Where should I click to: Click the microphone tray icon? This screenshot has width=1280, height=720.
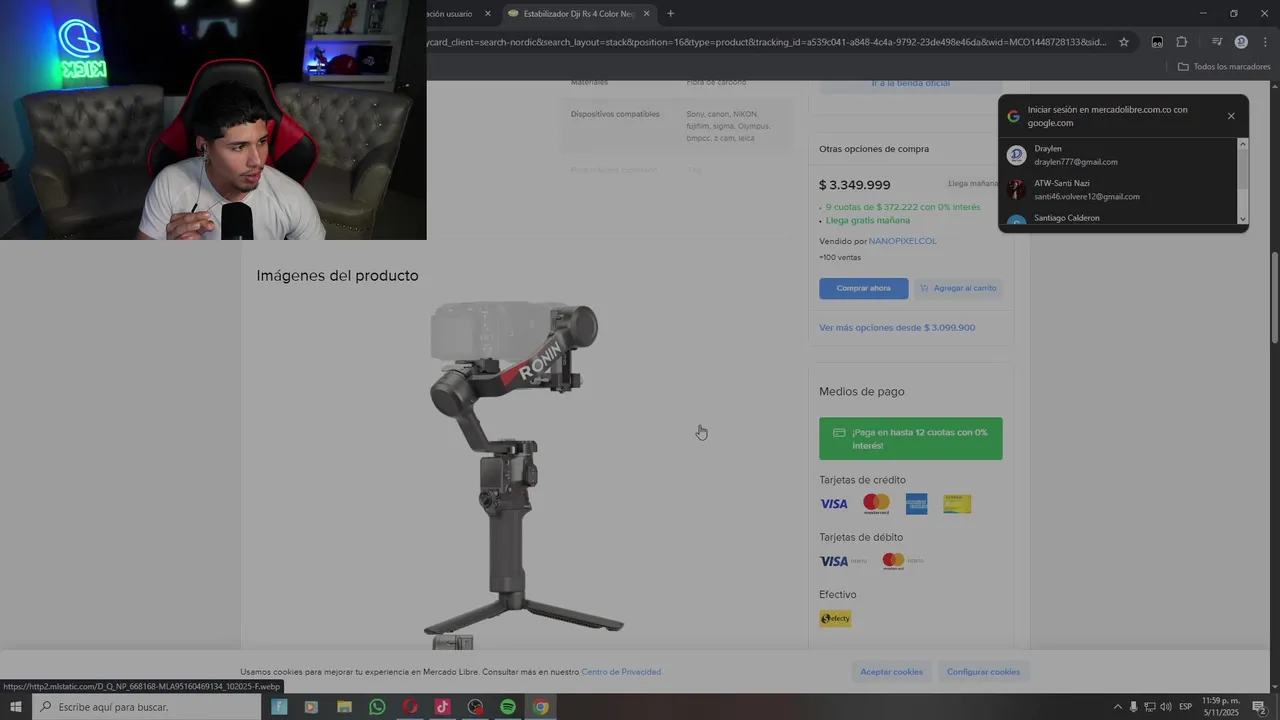[x=1134, y=707]
